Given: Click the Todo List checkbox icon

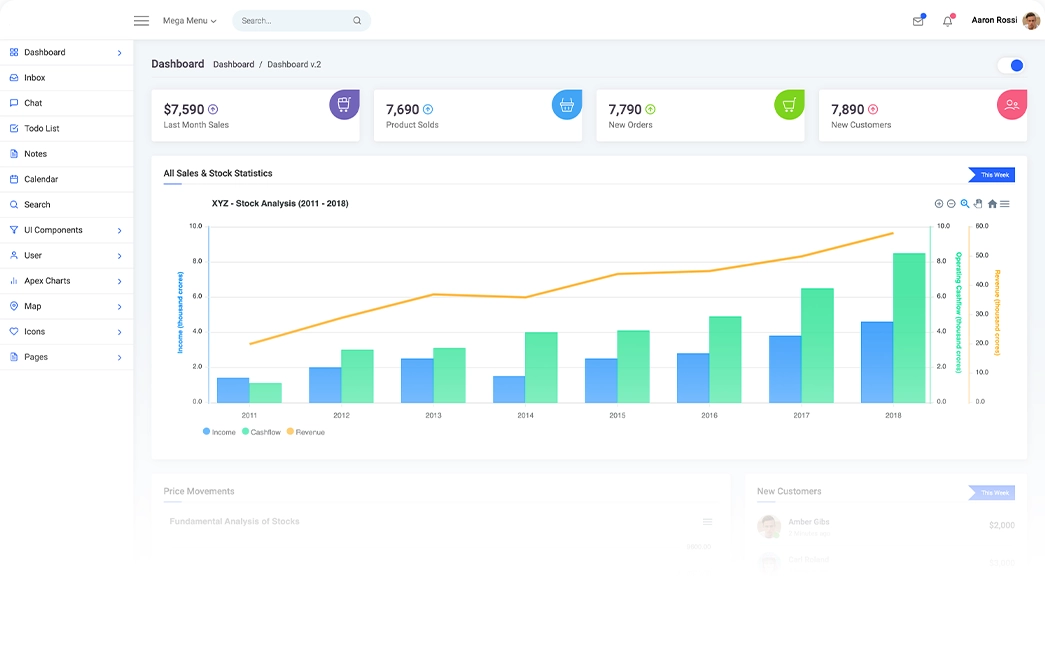Looking at the screenshot, I should point(14,128).
